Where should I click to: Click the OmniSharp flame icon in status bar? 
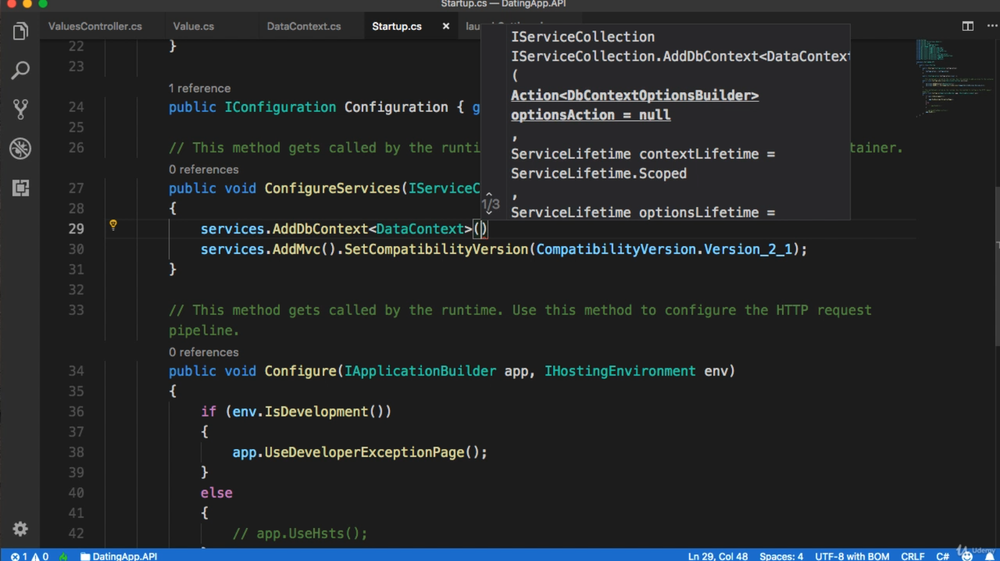click(63, 556)
